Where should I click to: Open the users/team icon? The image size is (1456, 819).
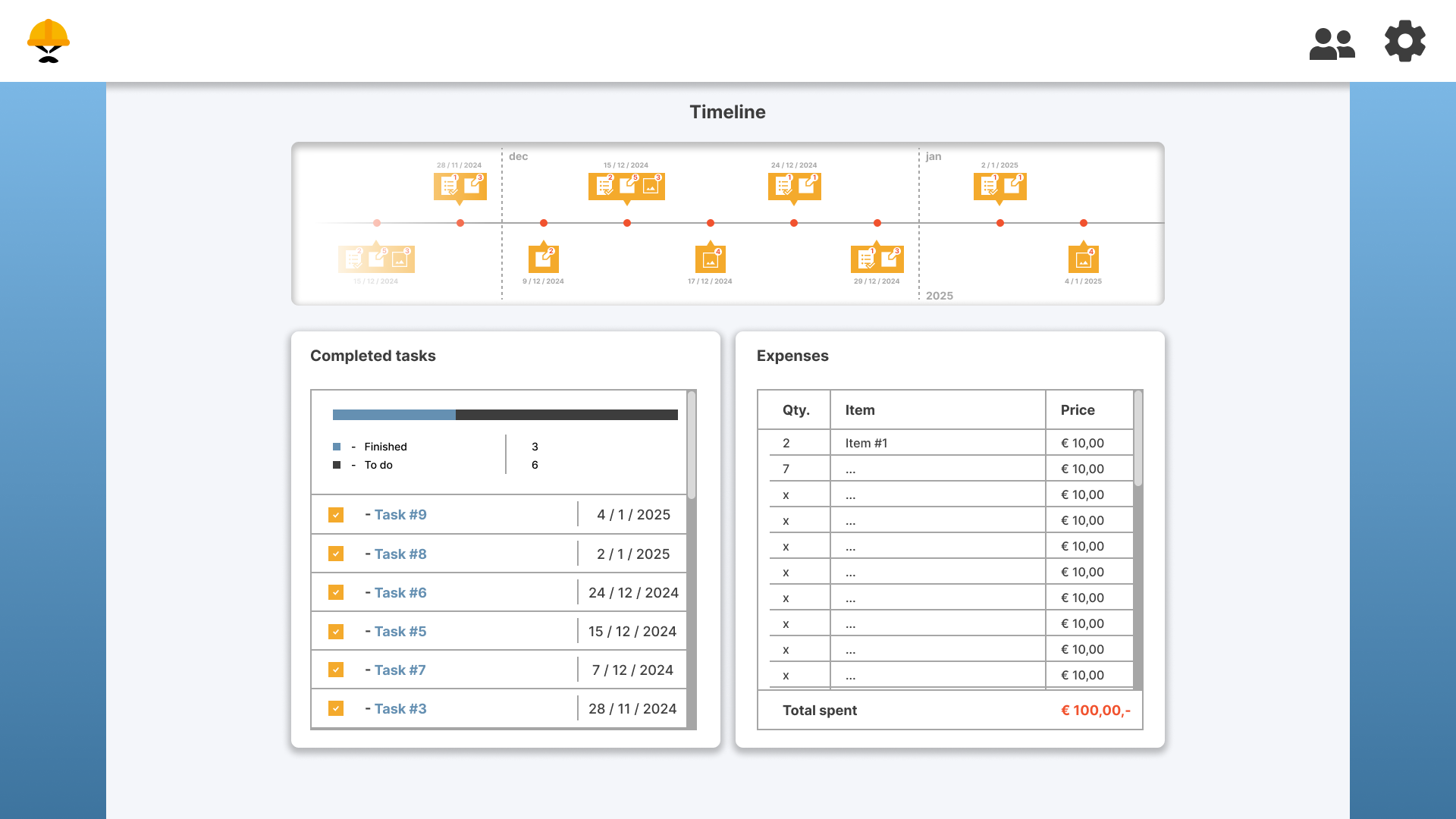(x=1332, y=43)
